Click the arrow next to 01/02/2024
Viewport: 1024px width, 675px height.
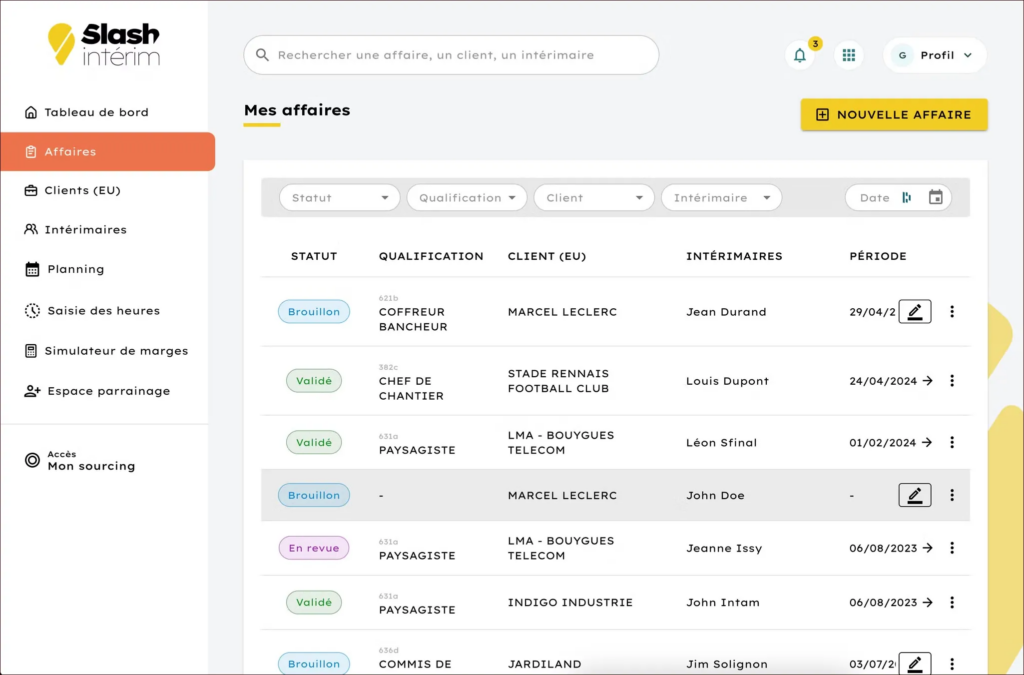click(x=927, y=442)
